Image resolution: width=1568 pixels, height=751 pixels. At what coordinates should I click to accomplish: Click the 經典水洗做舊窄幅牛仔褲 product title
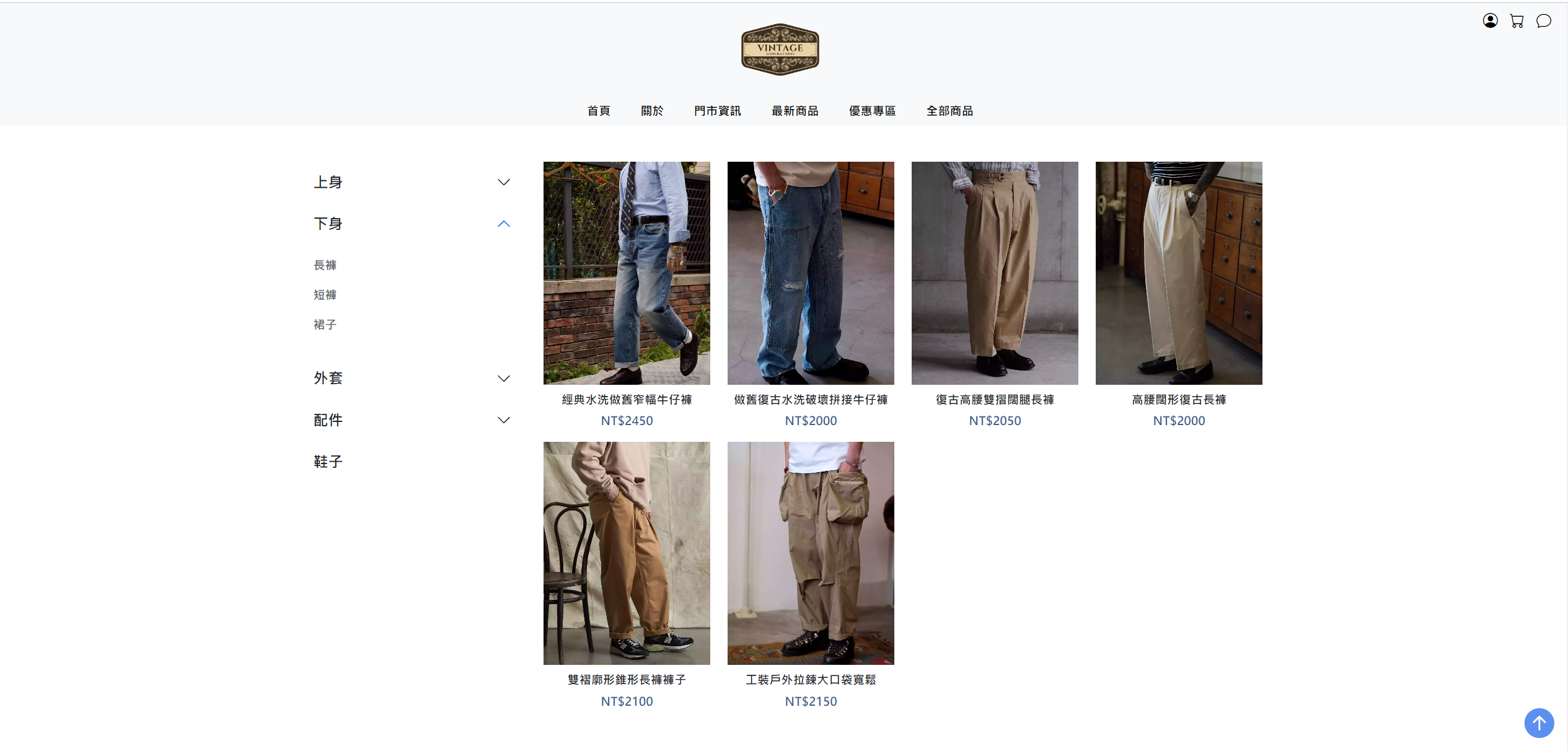627,400
